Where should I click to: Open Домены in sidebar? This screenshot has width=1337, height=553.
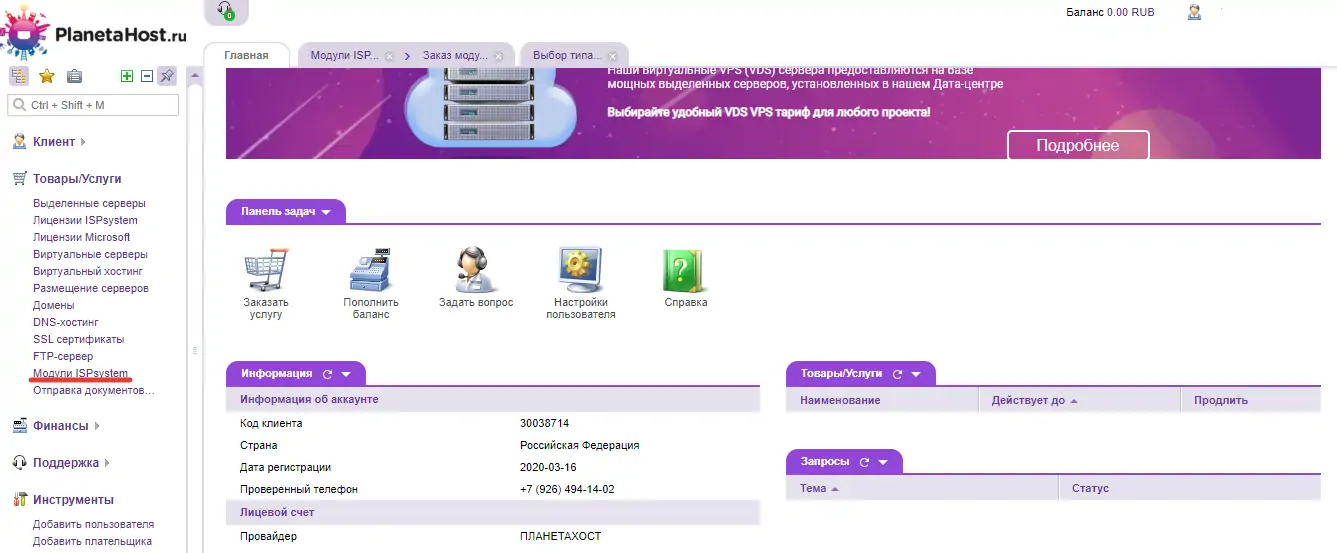[53, 305]
